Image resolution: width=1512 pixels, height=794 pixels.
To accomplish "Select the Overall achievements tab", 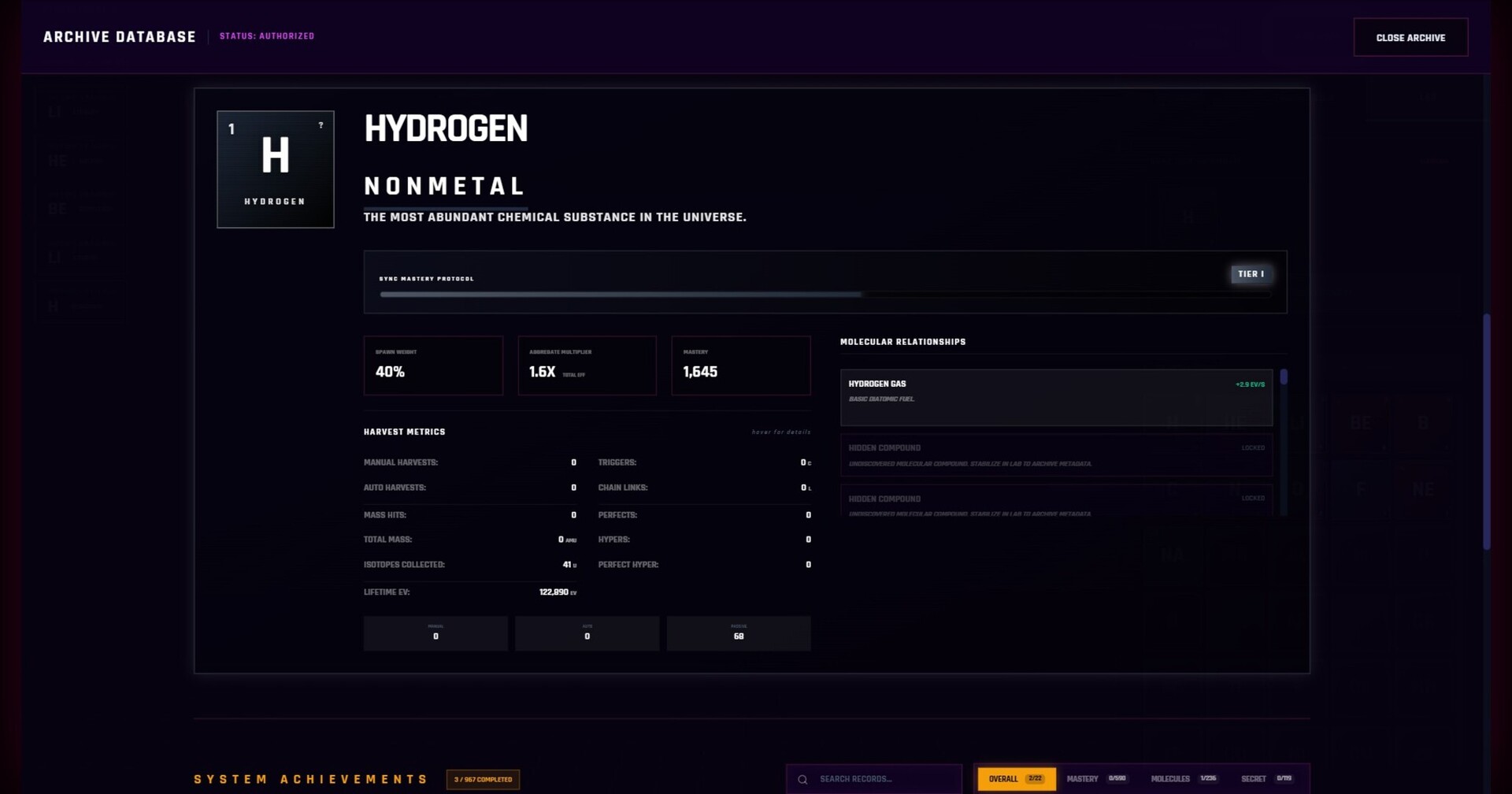I will click(x=1016, y=778).
